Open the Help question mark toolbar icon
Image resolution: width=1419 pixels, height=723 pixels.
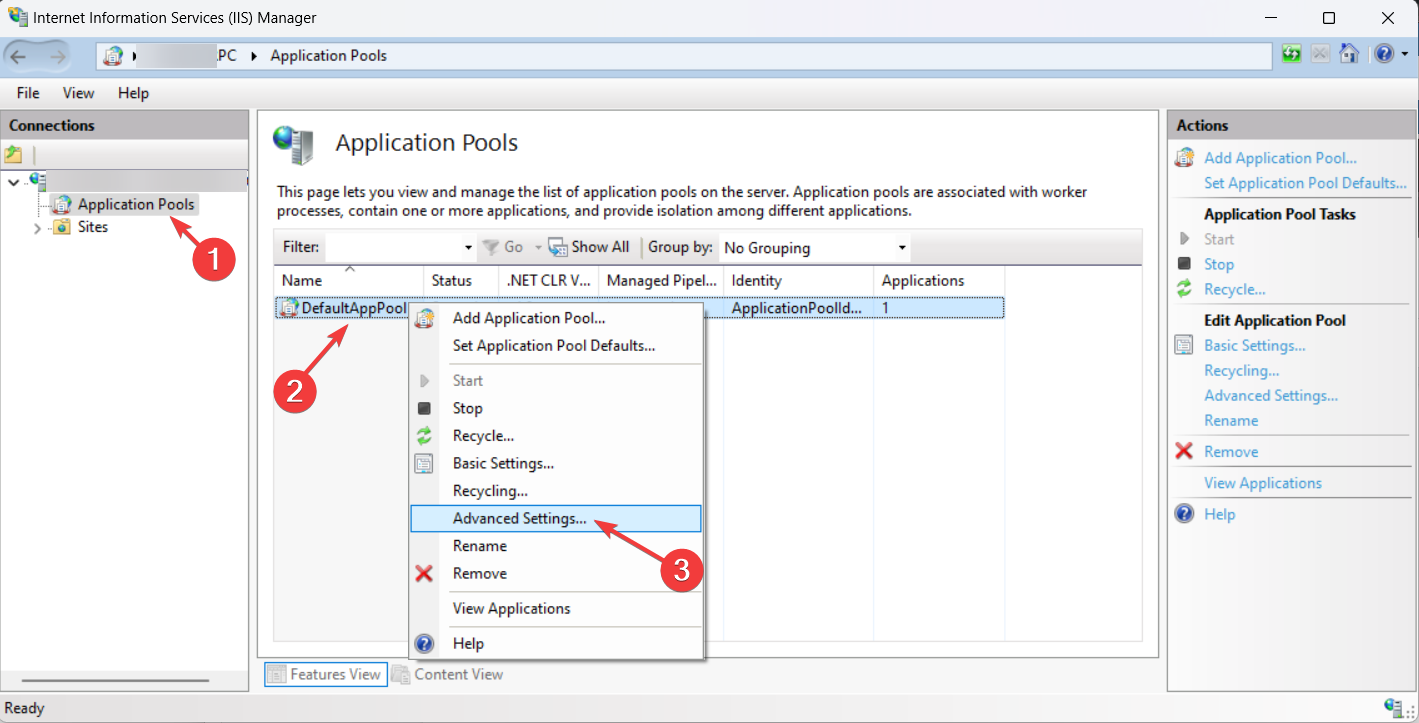point(1383,55)
